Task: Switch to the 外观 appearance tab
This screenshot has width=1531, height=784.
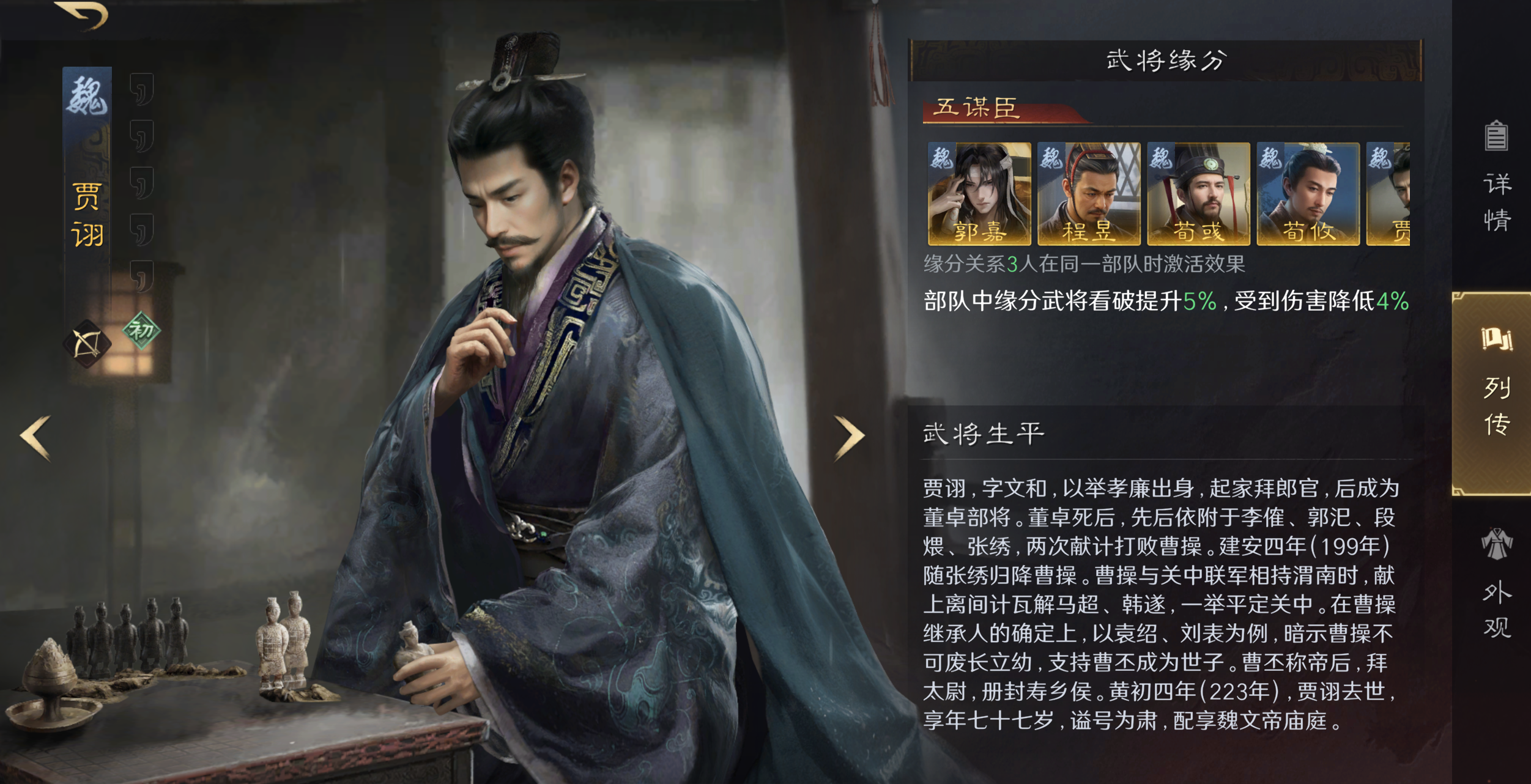Action: [x=1497, y=584]
